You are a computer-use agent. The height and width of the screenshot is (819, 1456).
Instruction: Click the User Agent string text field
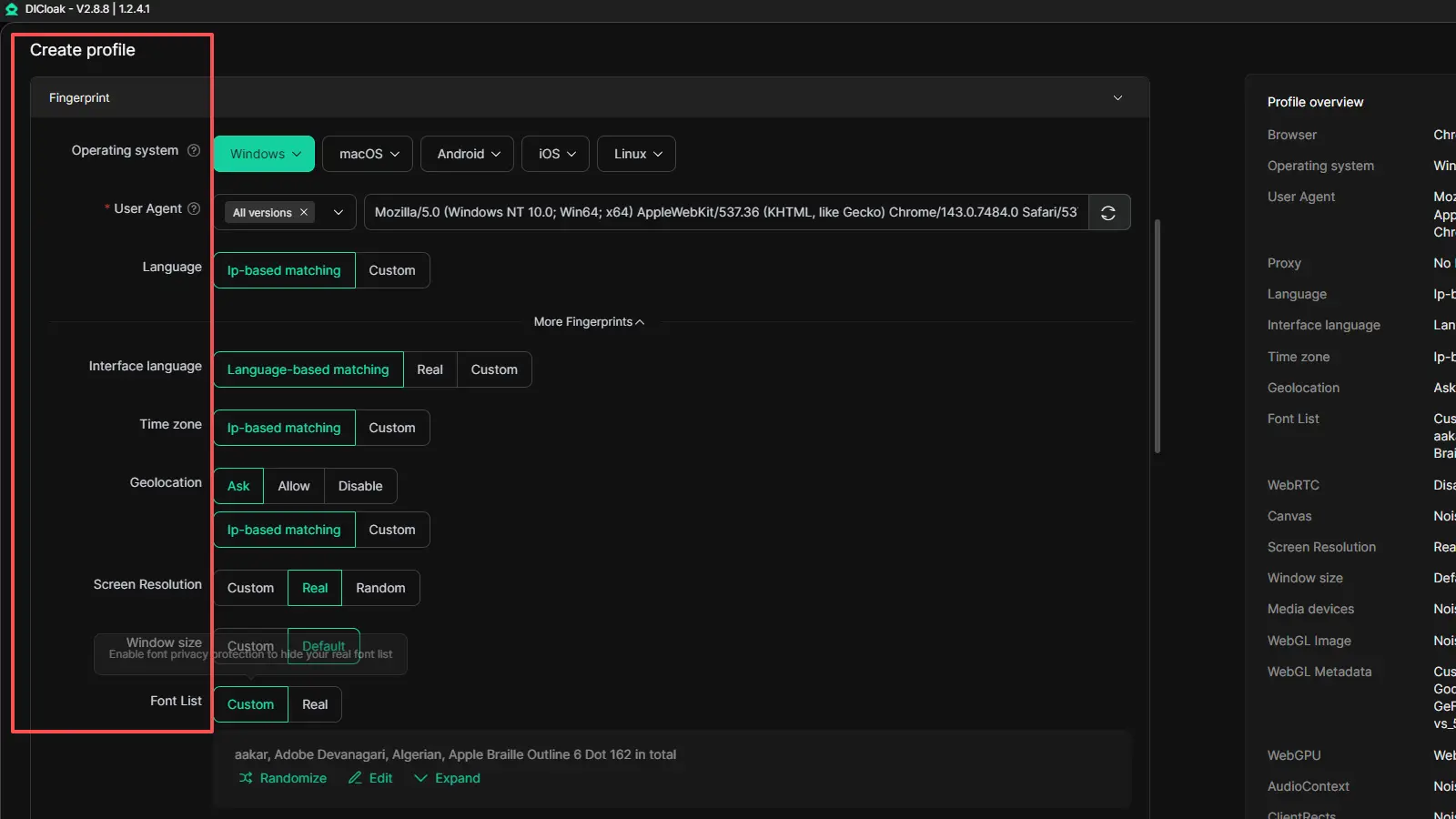[x=725, y=213]
